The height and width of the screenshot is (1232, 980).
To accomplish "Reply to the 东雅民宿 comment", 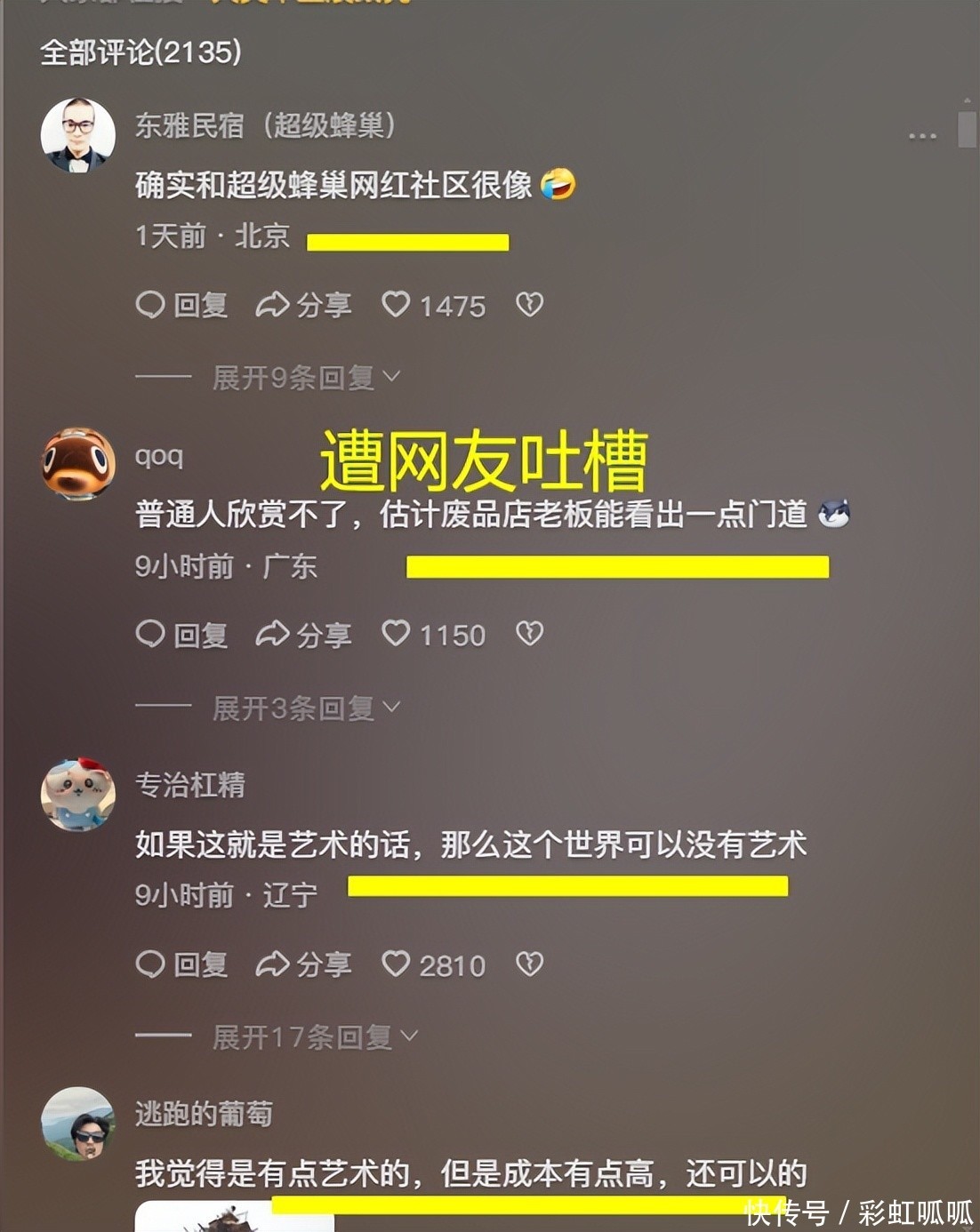I will pos(182,306).
